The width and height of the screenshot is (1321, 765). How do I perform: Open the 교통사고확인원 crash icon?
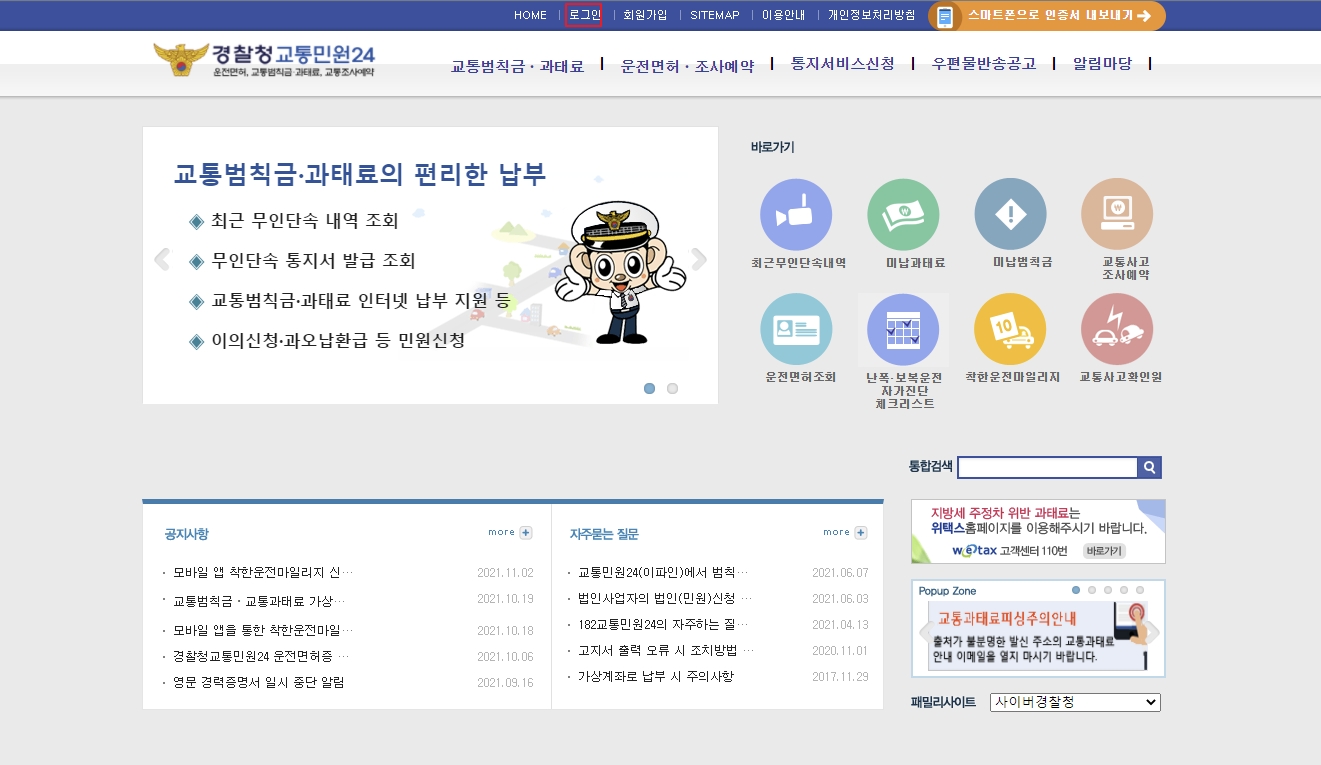click(1117, 329)
